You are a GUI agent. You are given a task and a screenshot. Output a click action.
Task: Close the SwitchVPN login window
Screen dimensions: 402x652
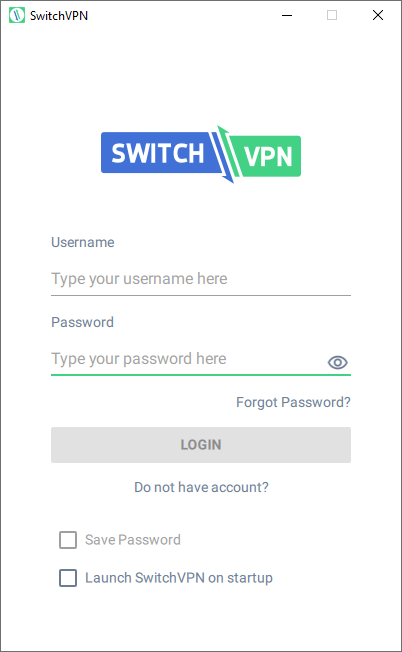(377, 15)
